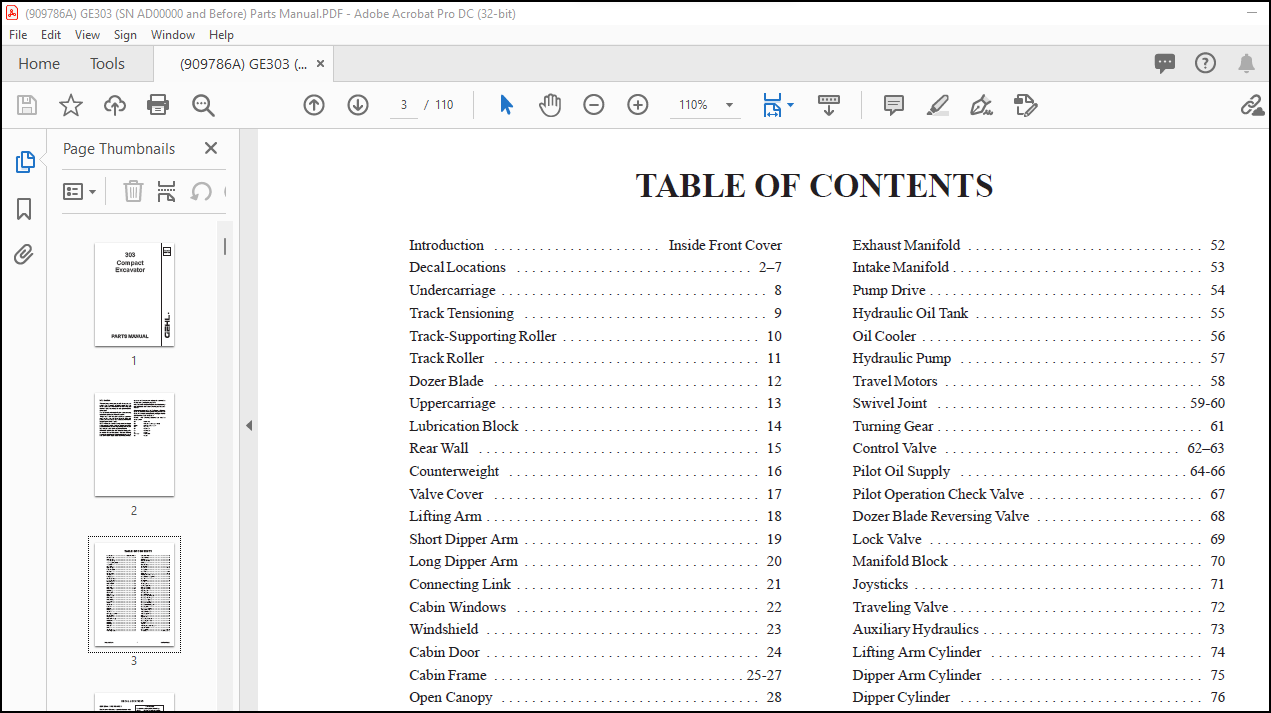The image size is (1271, 713).
Task: Click the Swivel Joint contents entry
Action: [1038, 403]
